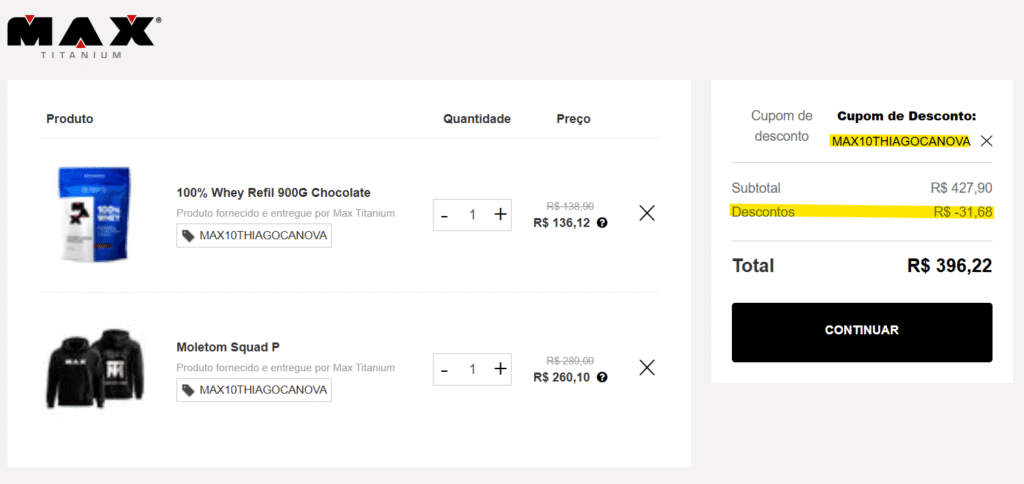Increase the Whey Refil quantity

click(500, 214)
